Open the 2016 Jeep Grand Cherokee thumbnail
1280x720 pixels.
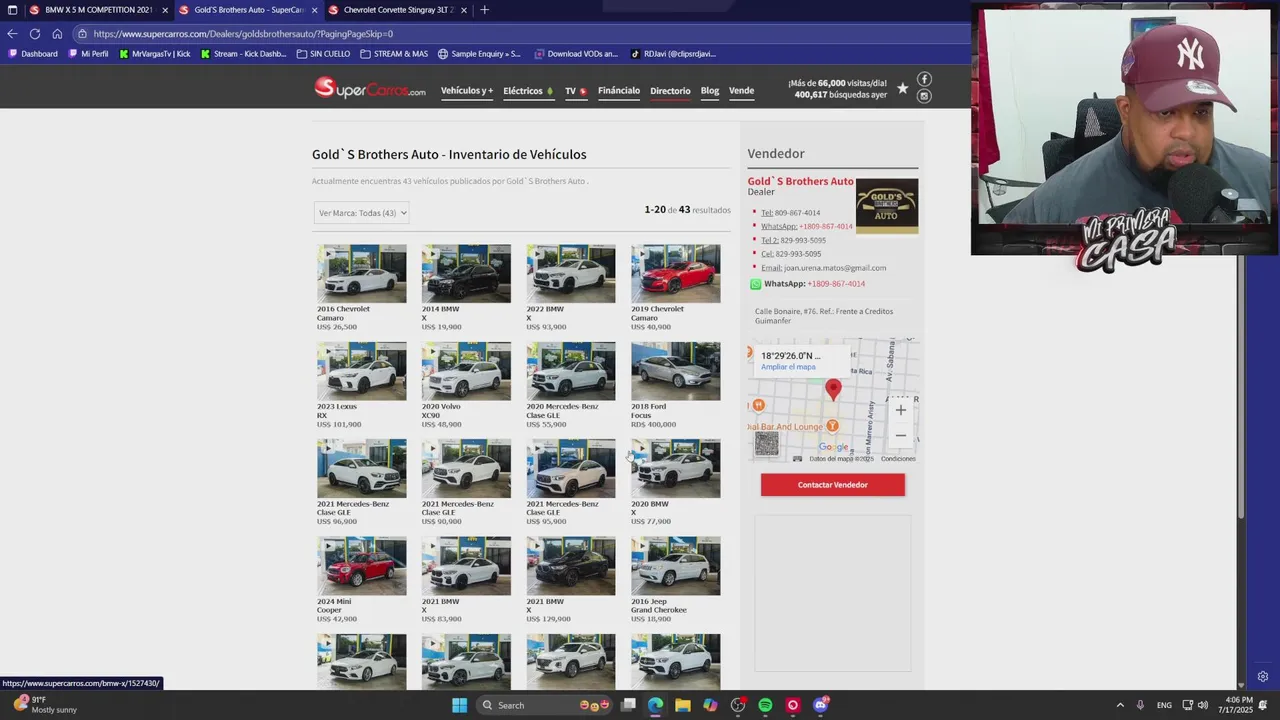[675, 566]
